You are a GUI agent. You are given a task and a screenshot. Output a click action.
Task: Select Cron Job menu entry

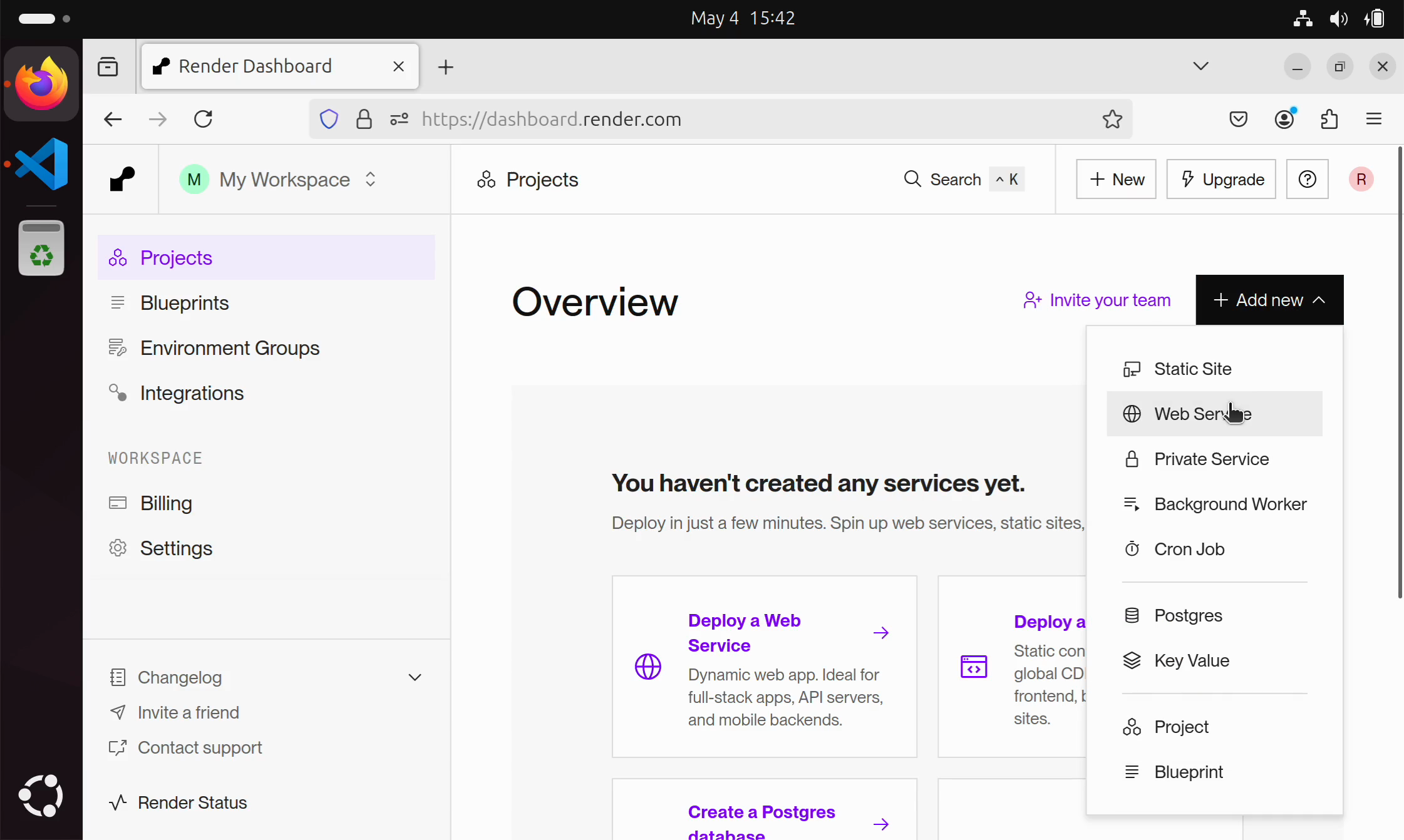[x=1189, y=549]
